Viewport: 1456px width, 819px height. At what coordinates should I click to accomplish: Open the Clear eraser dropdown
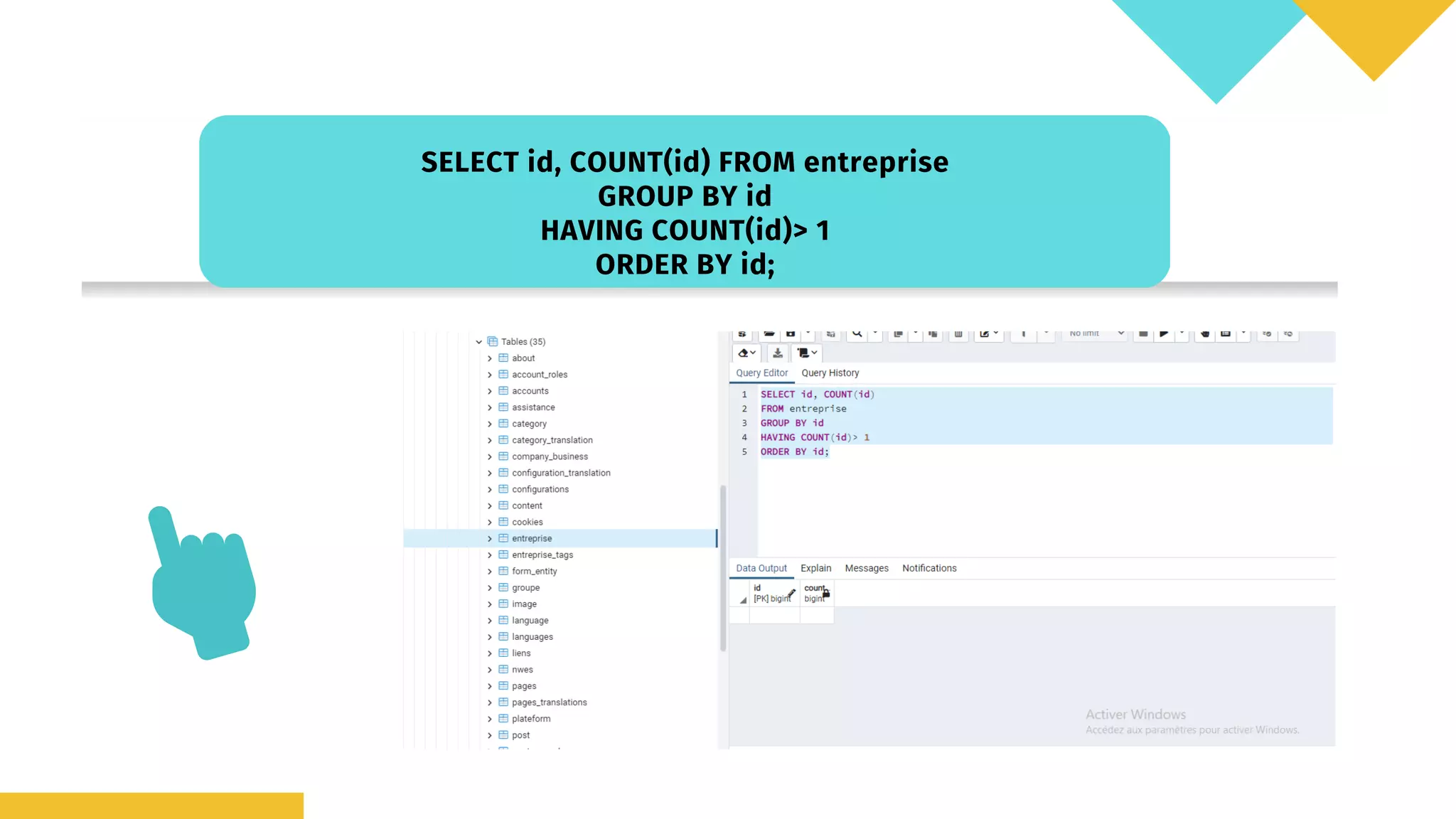tap(746, 353)
